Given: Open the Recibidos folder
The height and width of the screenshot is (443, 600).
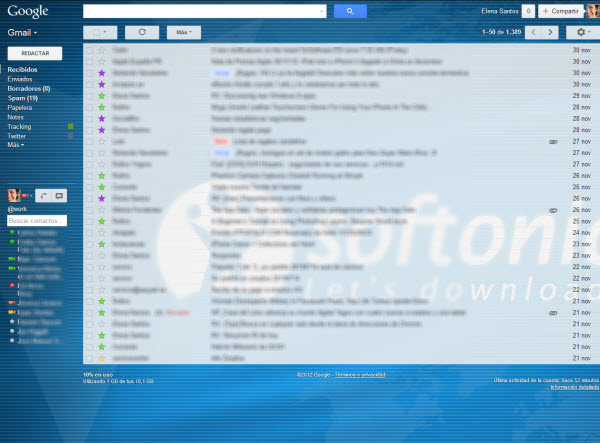Looking at the screenshot, I should (x=22, y=69).
